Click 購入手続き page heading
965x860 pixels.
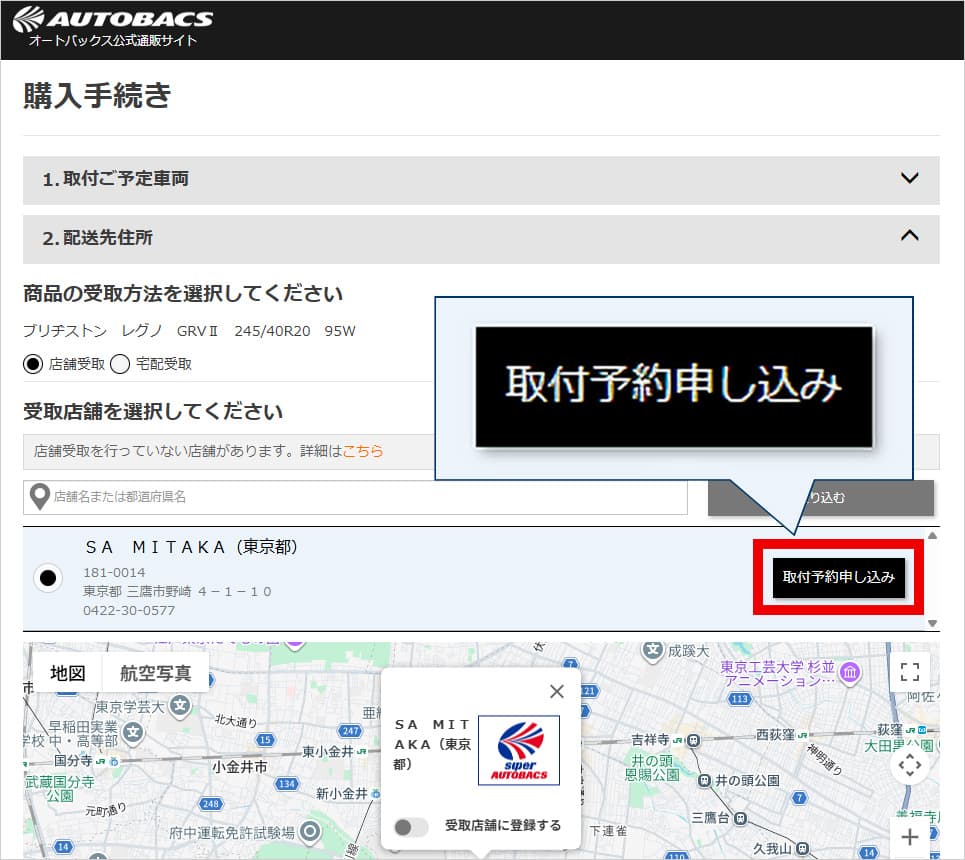[x=97, y=96]
